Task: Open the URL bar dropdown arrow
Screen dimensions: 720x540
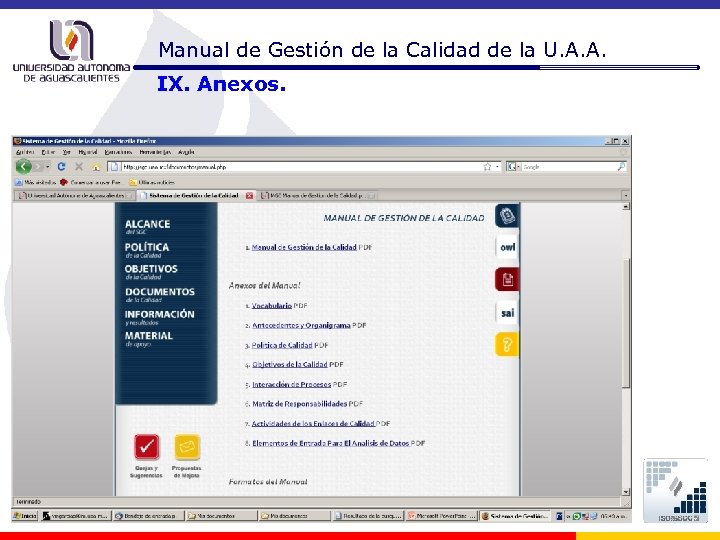Action: [x=497, y=167]
